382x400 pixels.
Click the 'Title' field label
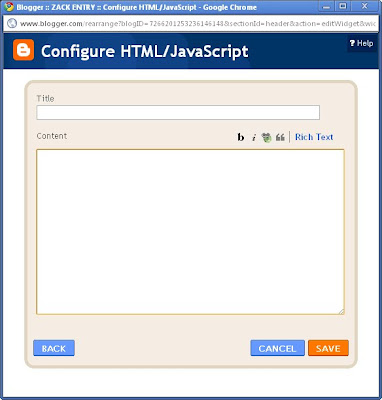(x=45, y=98)
